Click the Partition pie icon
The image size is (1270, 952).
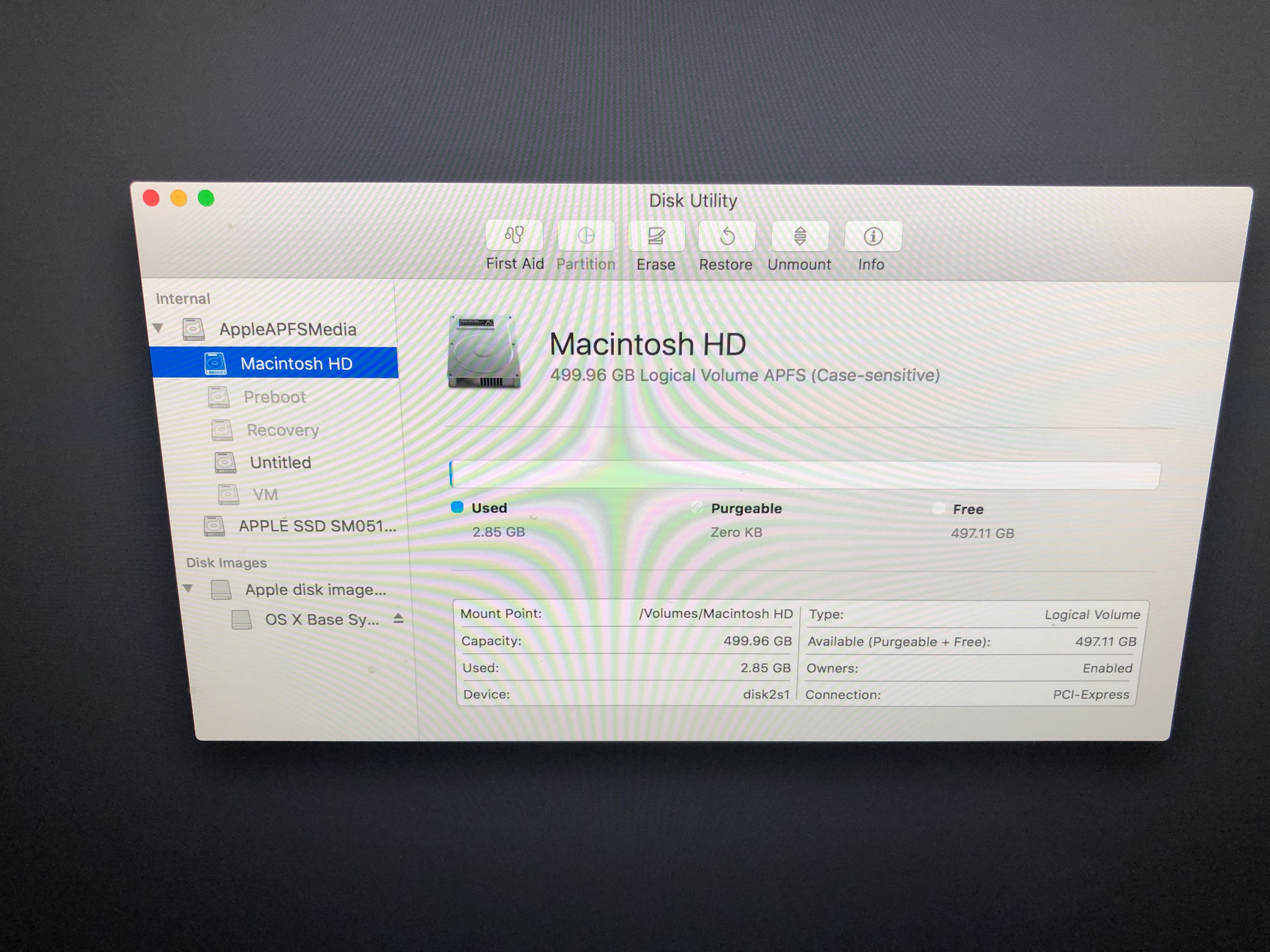point(586,236)
